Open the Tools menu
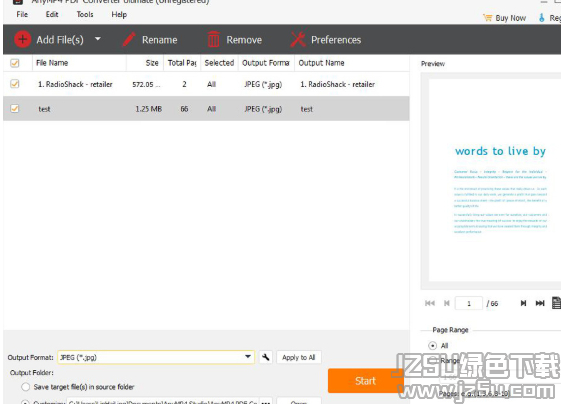 [x=85, y=14]
